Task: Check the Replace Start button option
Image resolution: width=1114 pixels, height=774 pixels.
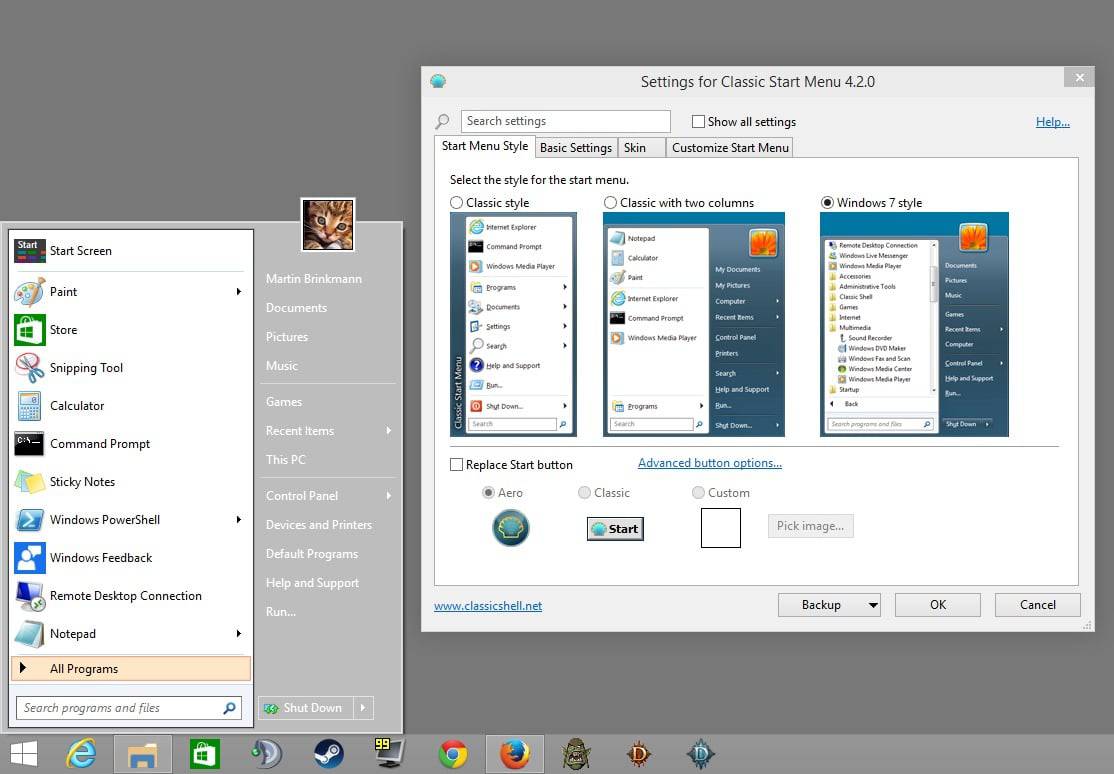Action: [456, 464]
